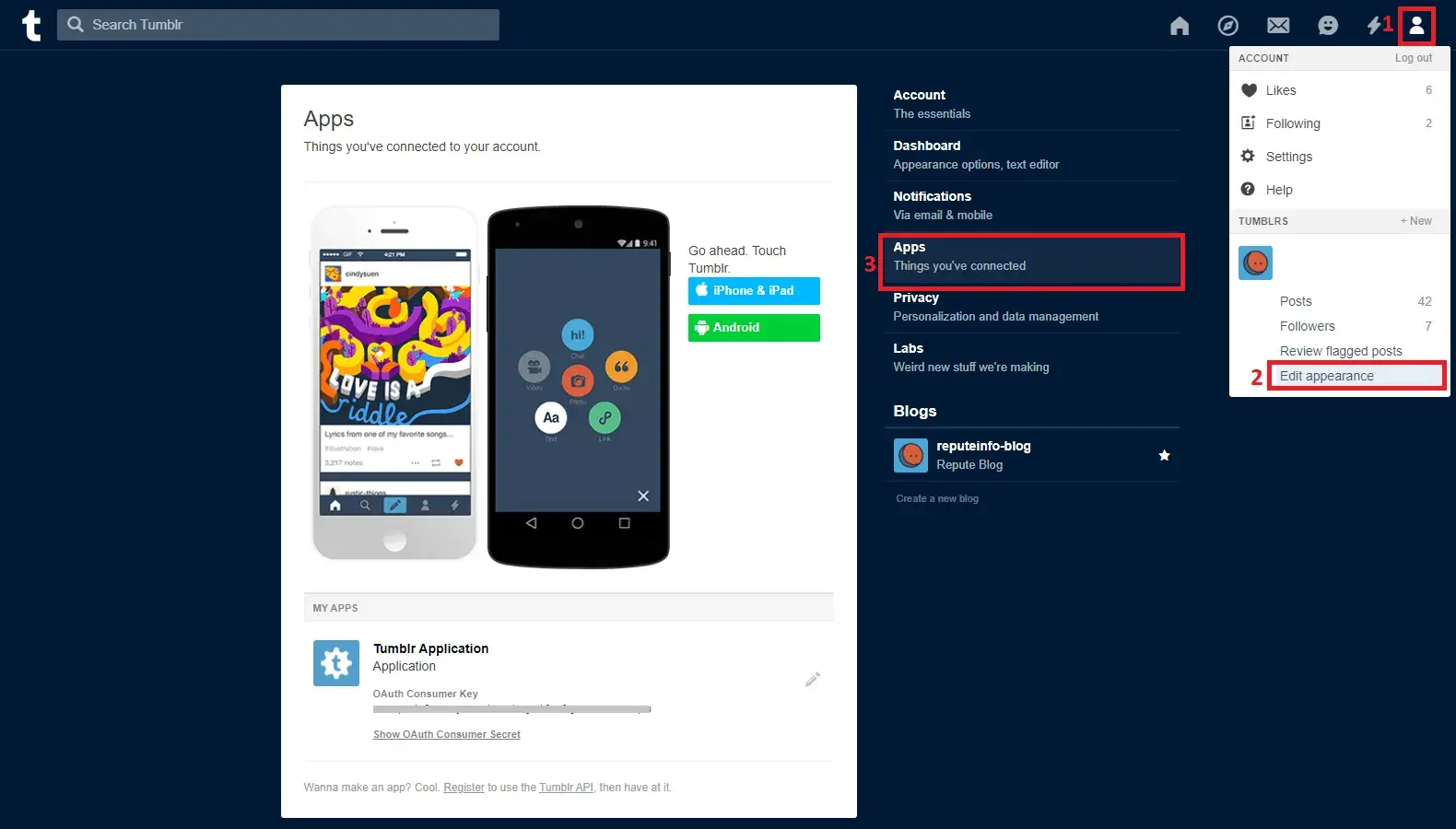Open the Home dashboard icon
The height and width of the screenshot is (829, 1456).
1179,26
